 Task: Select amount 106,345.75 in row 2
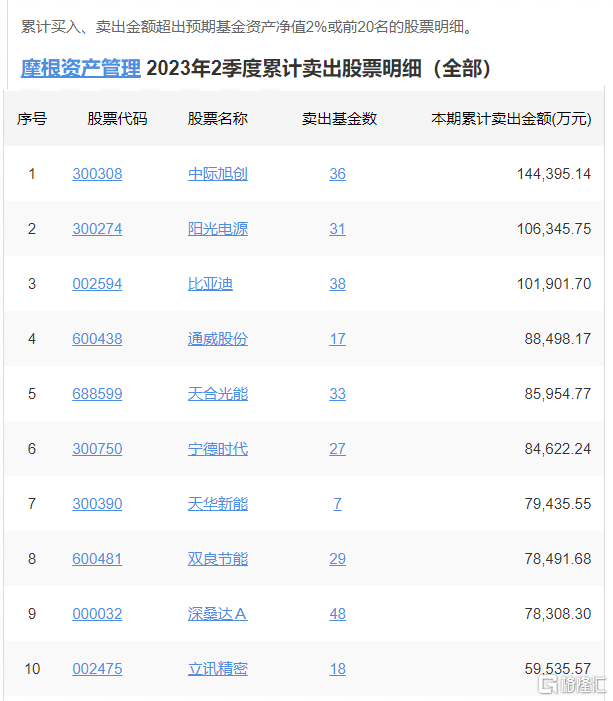click(554, 229)
